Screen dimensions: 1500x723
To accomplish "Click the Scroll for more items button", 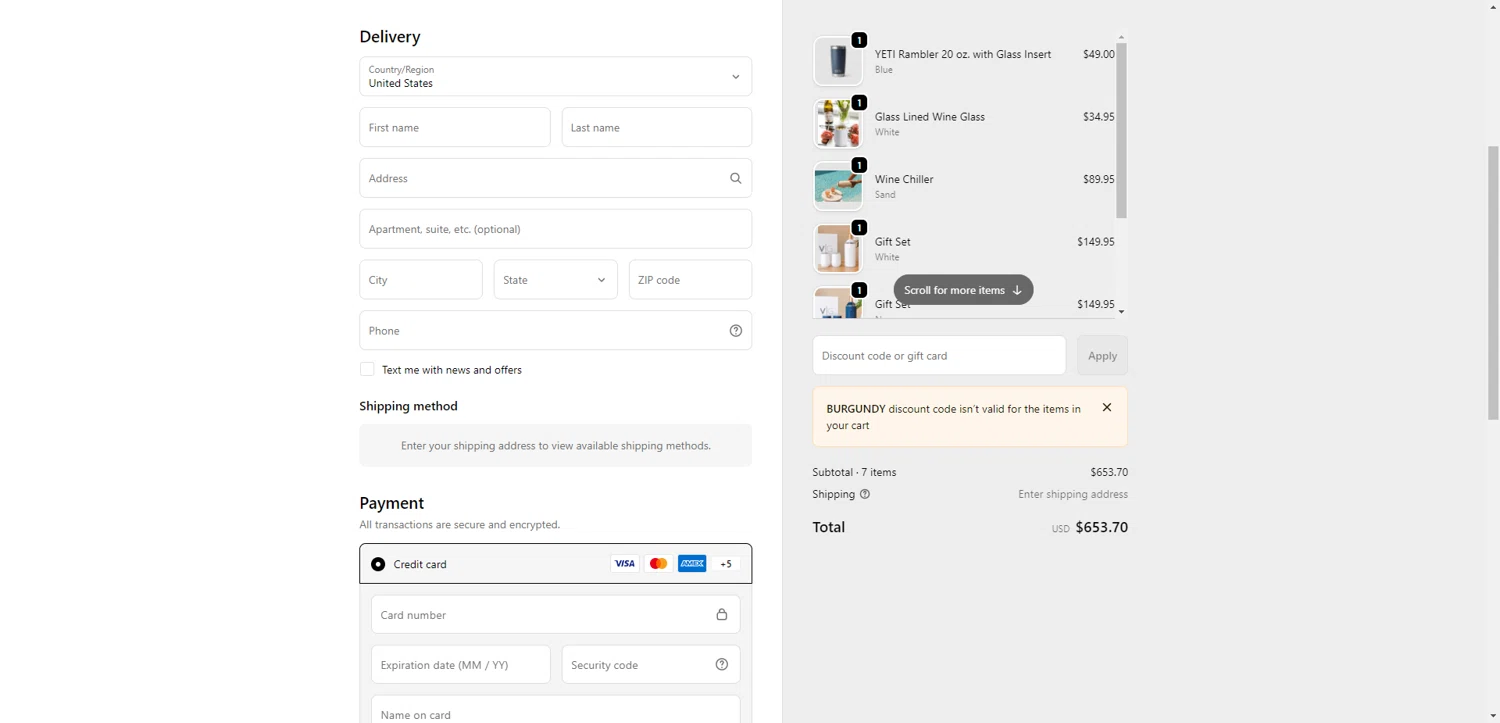I will pos(963,290).
